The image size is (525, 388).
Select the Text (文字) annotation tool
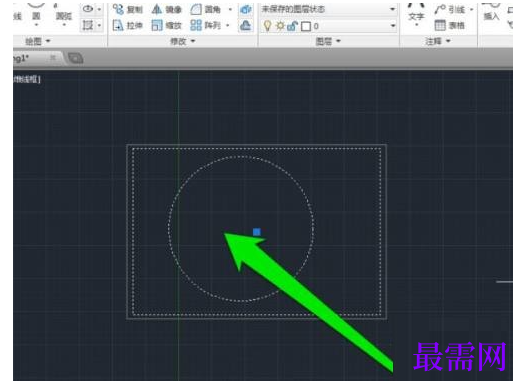(x=416, y=13)
